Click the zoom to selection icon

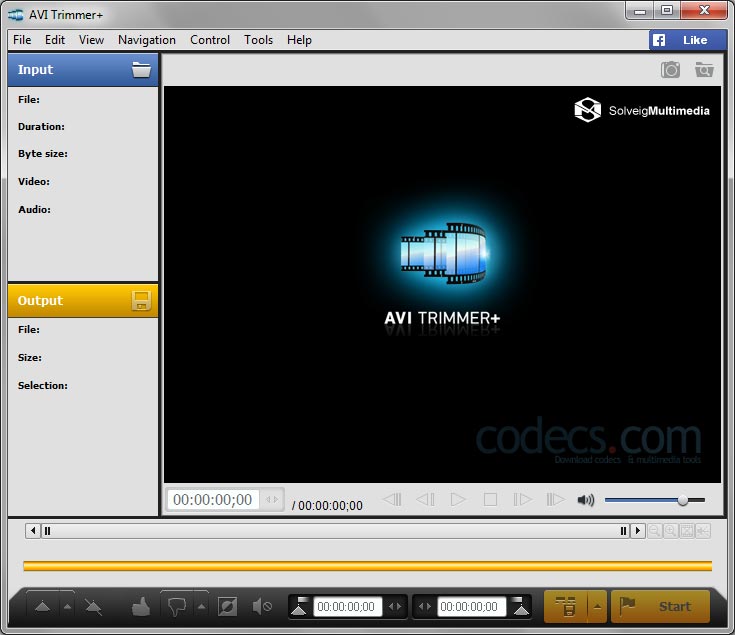tap(703, 531)
